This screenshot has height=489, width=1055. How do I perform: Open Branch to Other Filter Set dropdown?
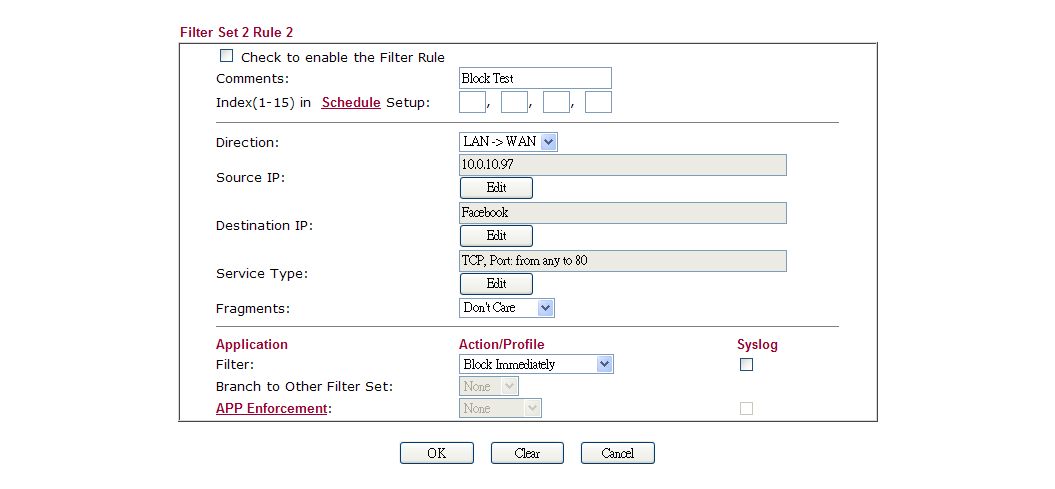[489, 386]
